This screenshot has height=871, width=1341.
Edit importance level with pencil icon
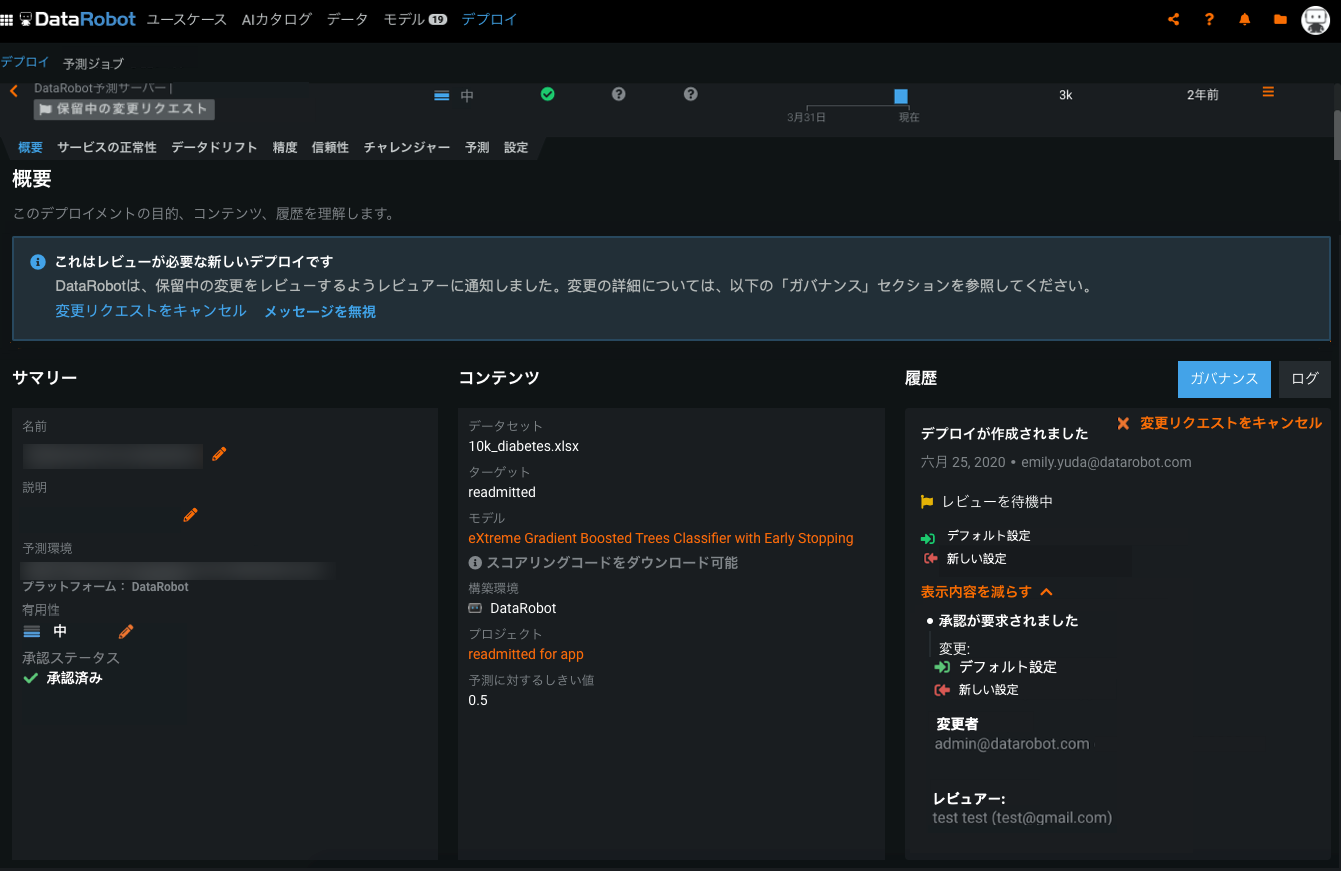click(126, 631)
